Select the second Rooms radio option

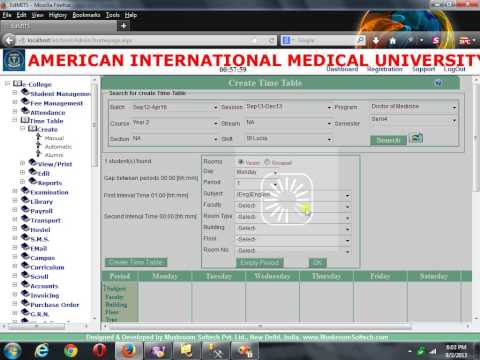pyautogui.click(x=267, y=162)
